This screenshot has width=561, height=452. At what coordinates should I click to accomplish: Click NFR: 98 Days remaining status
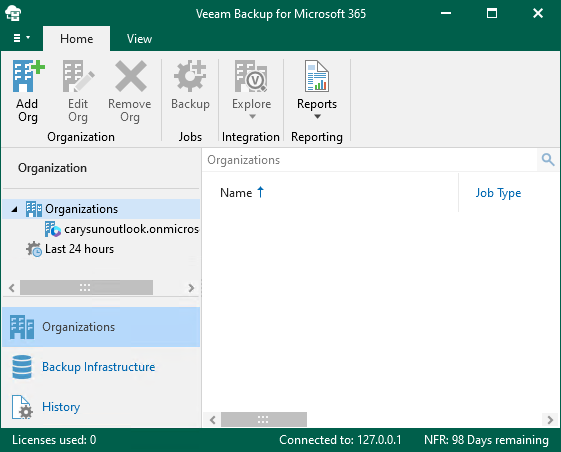click(x=486, y=440)
